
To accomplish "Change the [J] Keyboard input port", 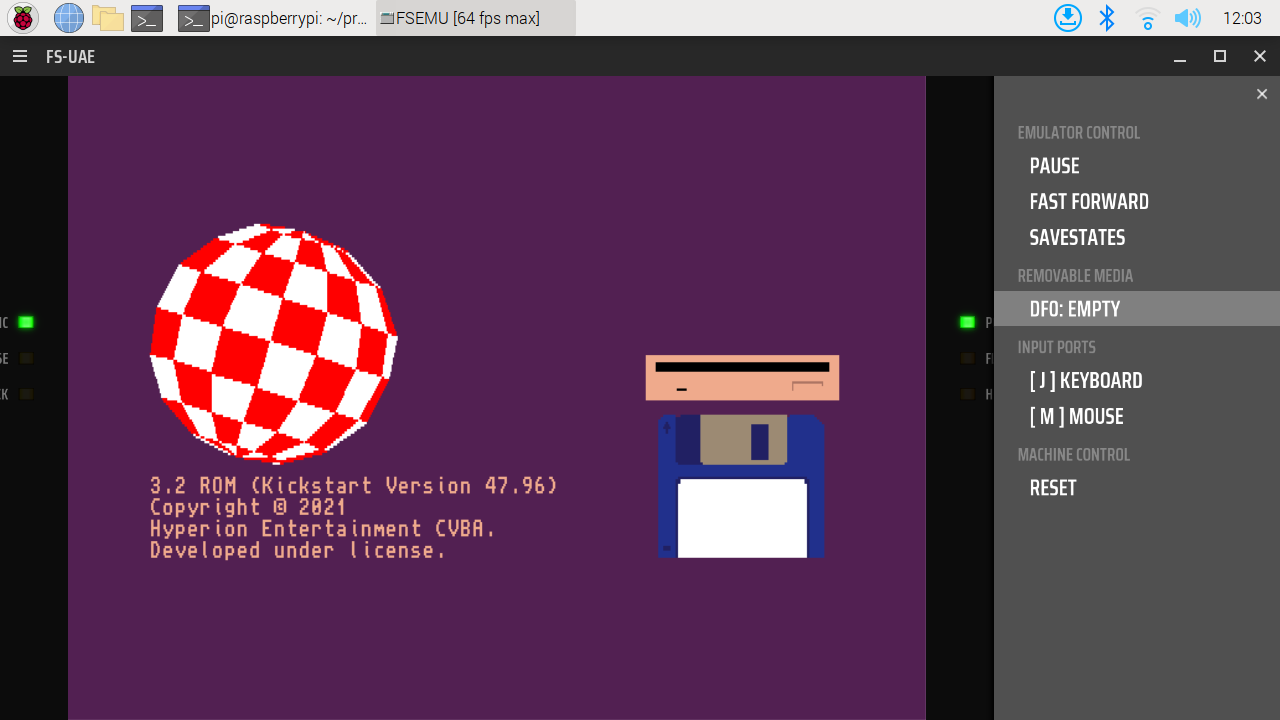I will click(1085, 381).
